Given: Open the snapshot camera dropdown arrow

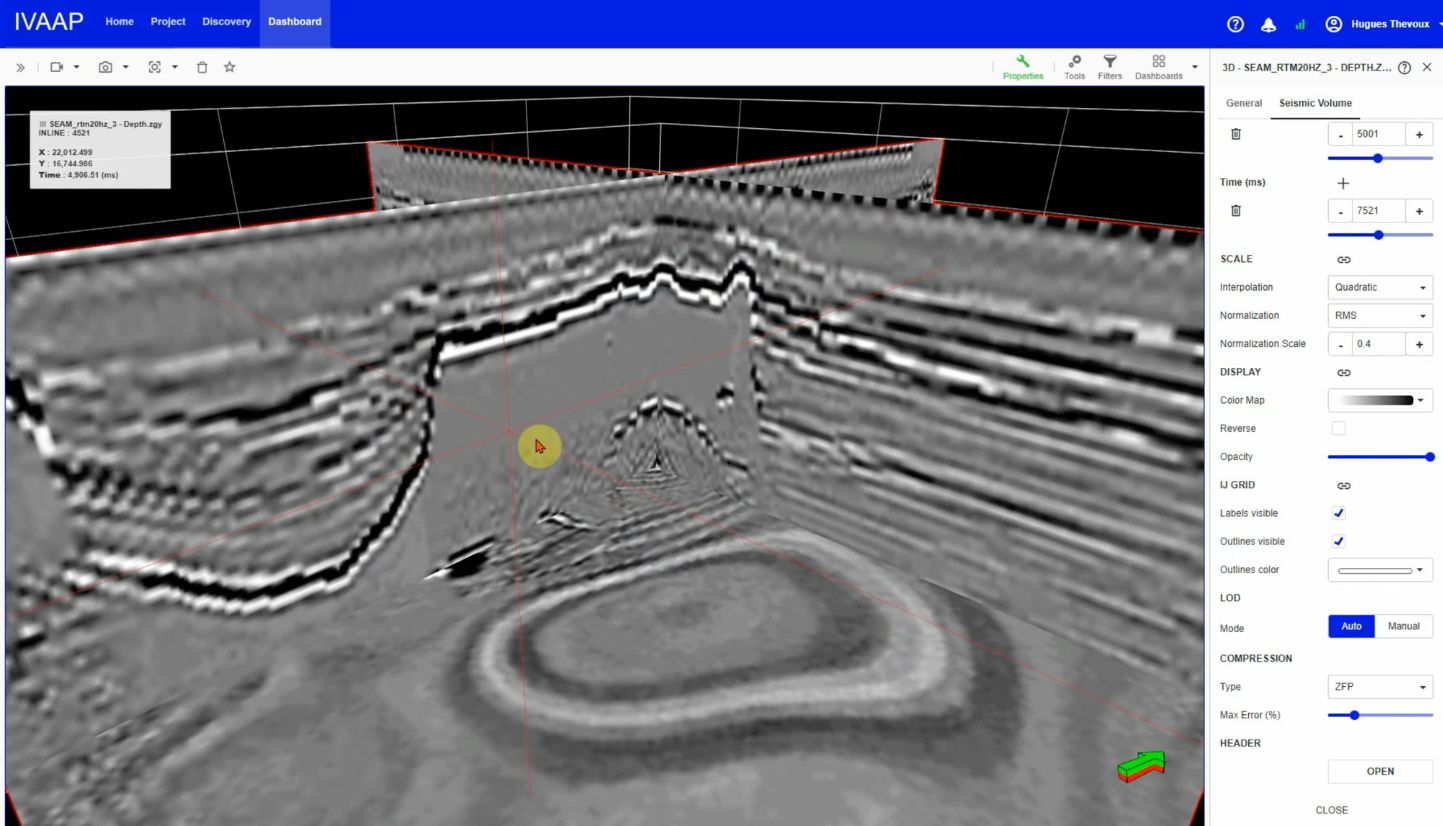Looking at the screenshot, I should (126, 67).
